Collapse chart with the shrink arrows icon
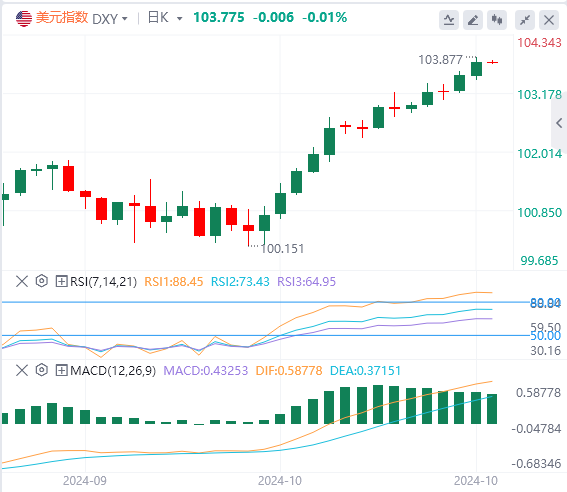Screen dimensions: 567x492 tap(525, 20)
